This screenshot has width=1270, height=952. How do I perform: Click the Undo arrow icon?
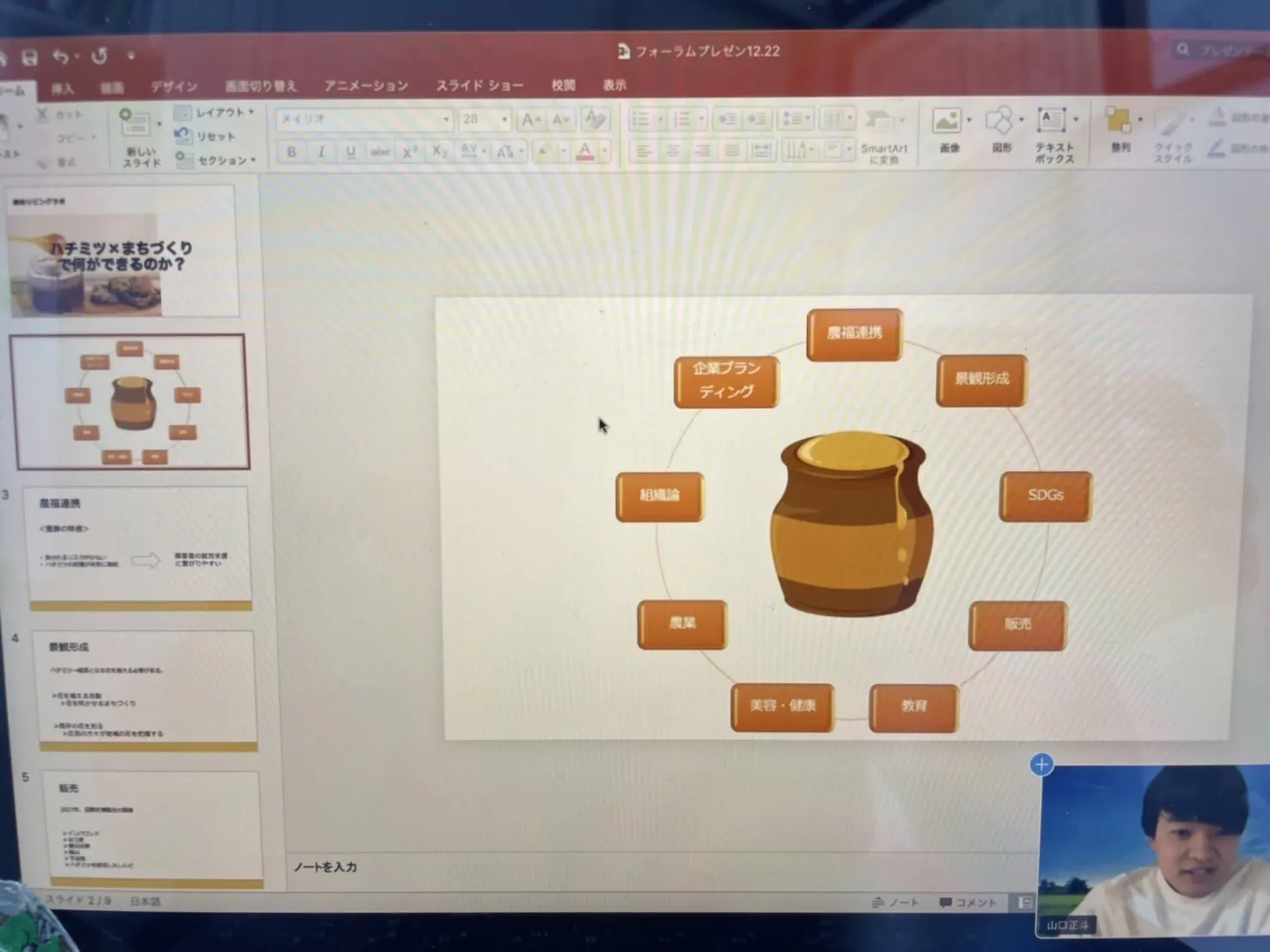tap(60, 57)
